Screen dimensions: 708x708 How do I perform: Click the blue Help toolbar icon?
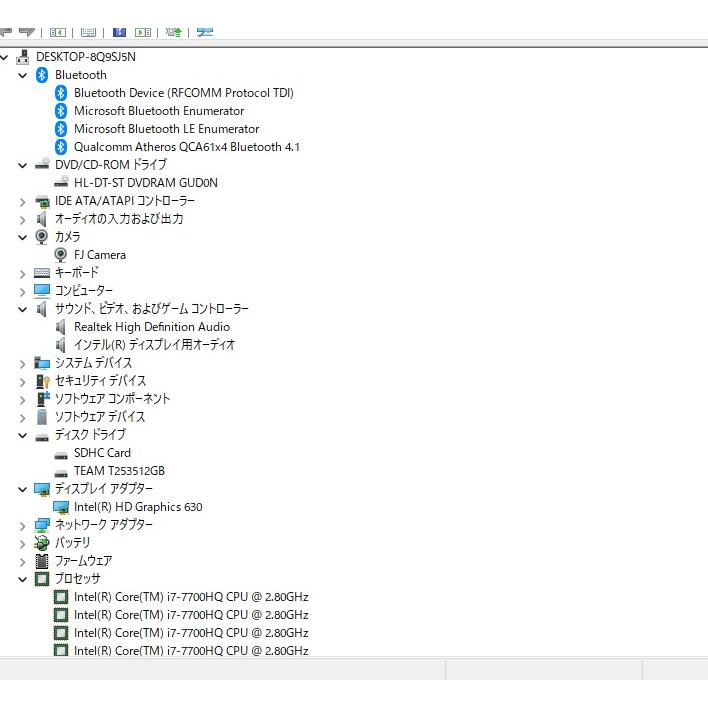click(x=119, y=32)
